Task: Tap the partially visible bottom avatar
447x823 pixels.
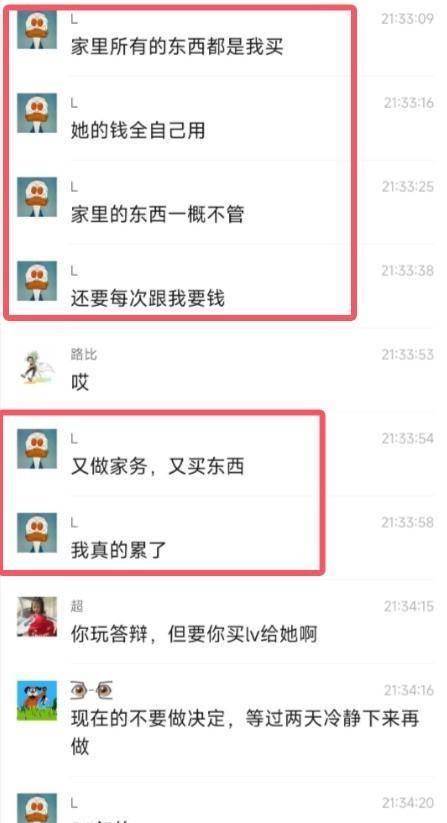Action: (37, 808)
